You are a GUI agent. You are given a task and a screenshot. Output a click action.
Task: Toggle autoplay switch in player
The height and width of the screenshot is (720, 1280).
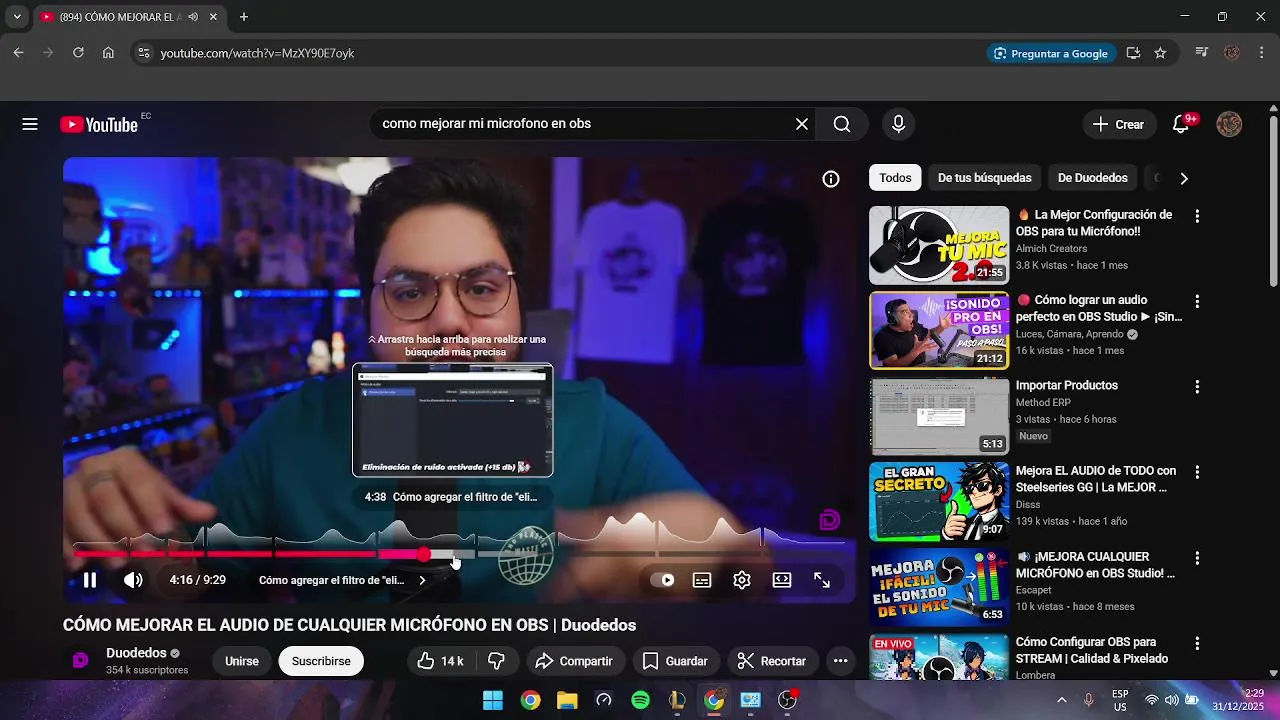coord(662,580)
